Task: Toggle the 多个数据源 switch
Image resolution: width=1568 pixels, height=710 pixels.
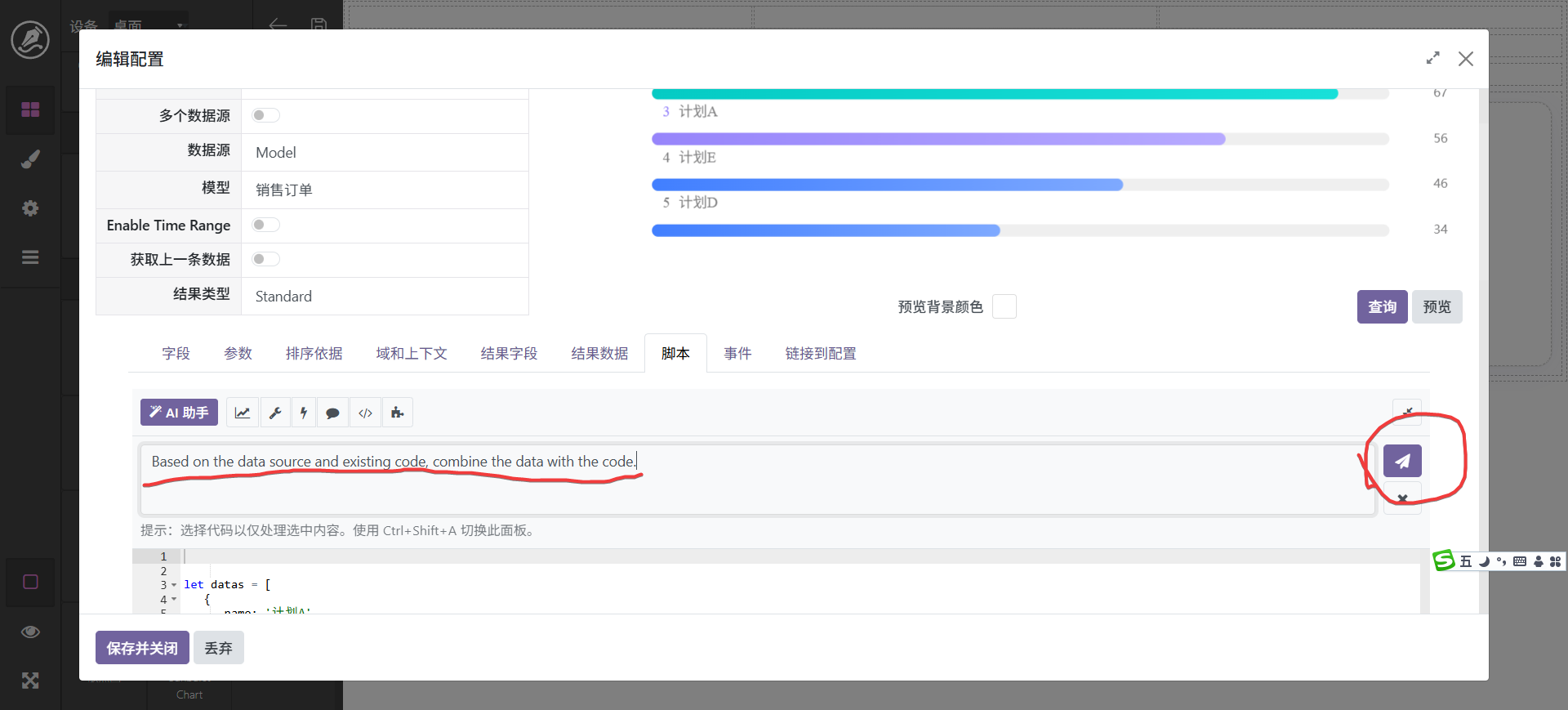Action: click(x=265, y=115)
